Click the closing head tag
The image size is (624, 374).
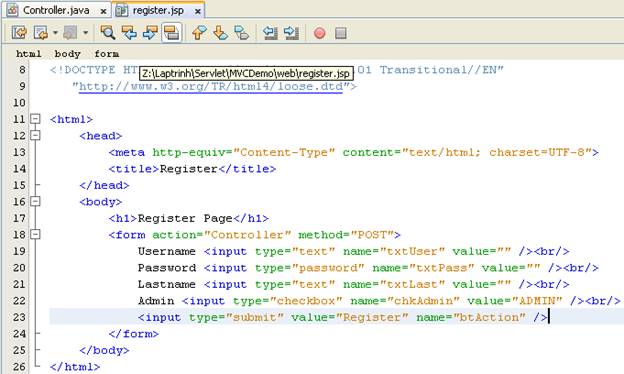click(x=104, y=185)
